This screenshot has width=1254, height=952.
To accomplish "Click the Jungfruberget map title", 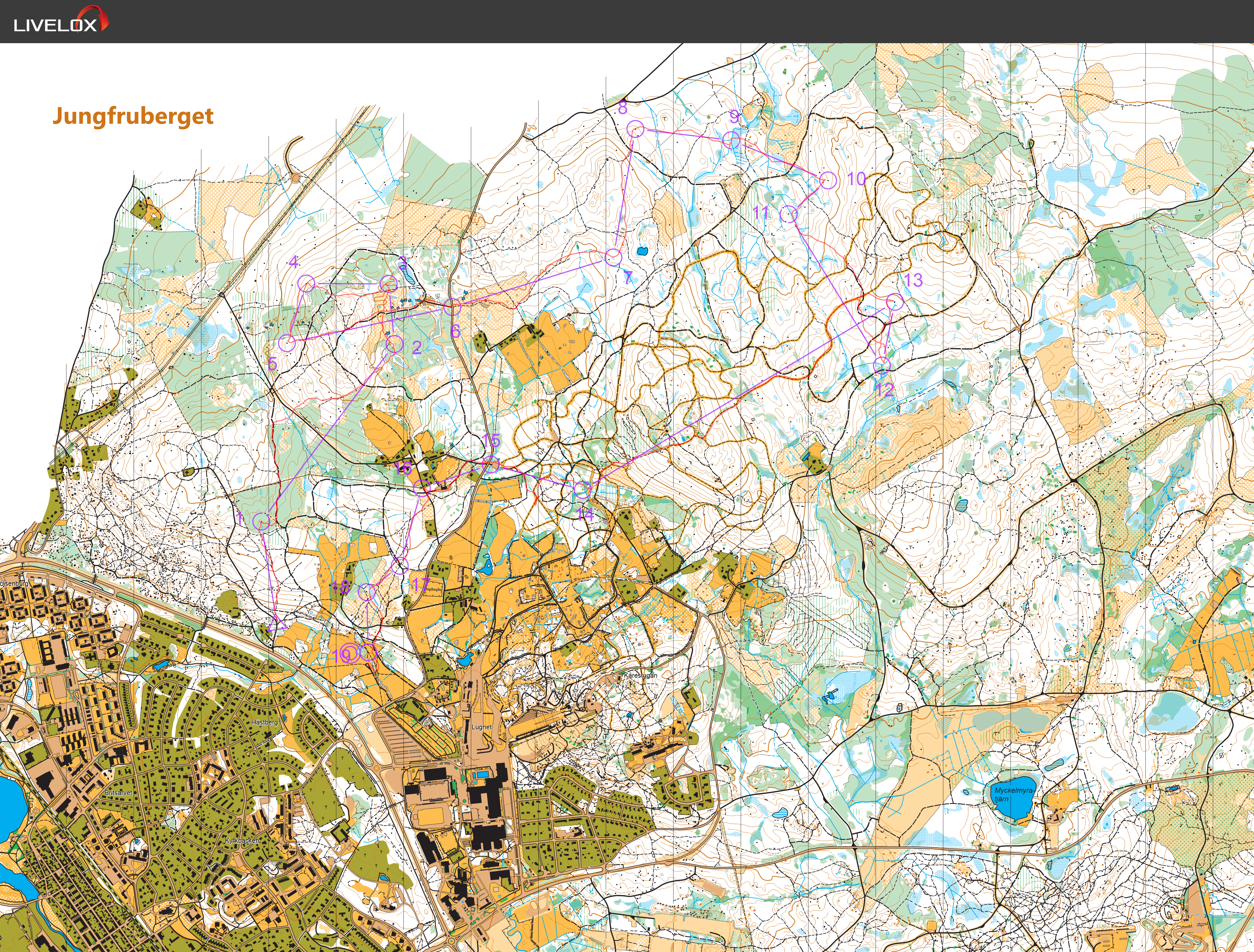I will pos(133,116).
